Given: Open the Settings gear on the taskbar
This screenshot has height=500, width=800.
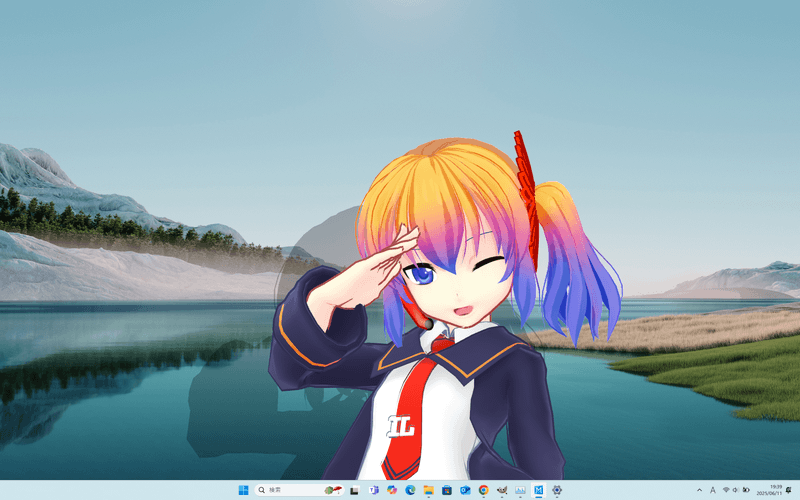Looking at the screenshot, I should 557,490.
